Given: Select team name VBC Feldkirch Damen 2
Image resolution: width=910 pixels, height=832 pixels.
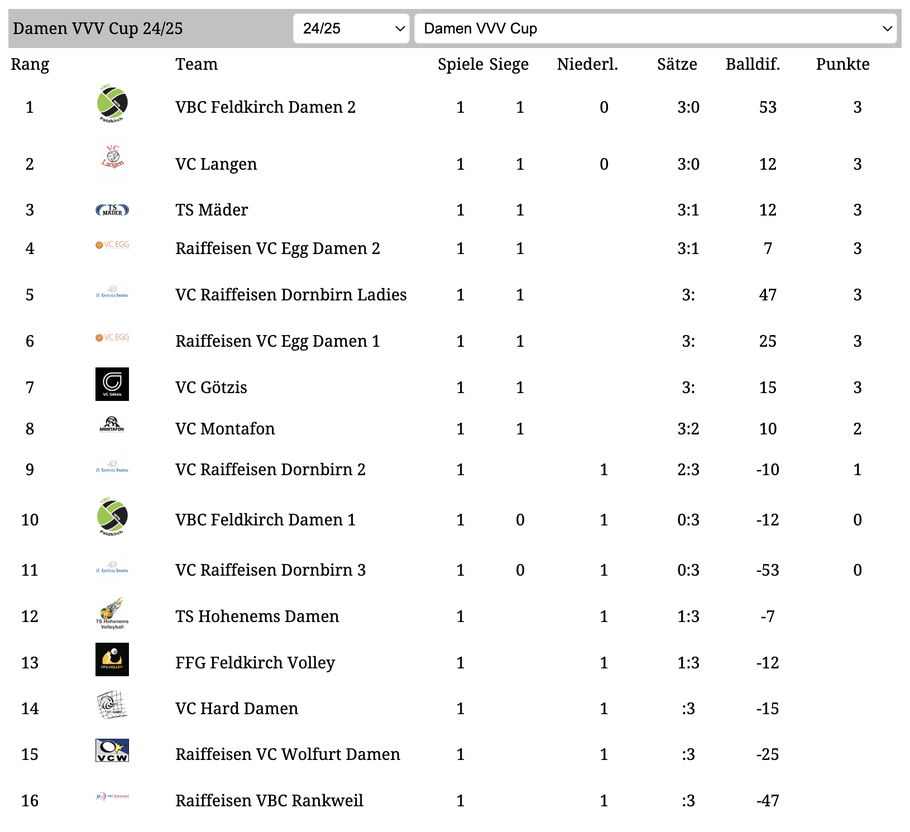Looking at the screenshot, I should click(265, 107).
